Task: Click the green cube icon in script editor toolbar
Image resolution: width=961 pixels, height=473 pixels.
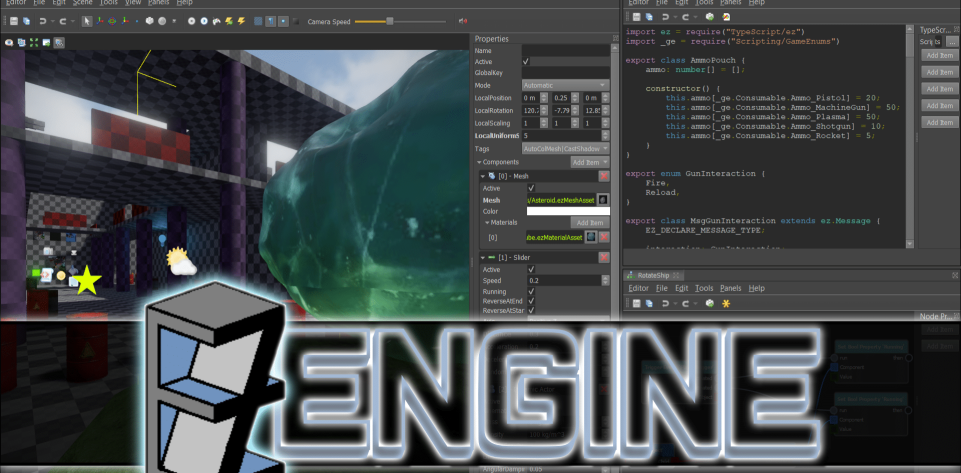Action: 710,17
